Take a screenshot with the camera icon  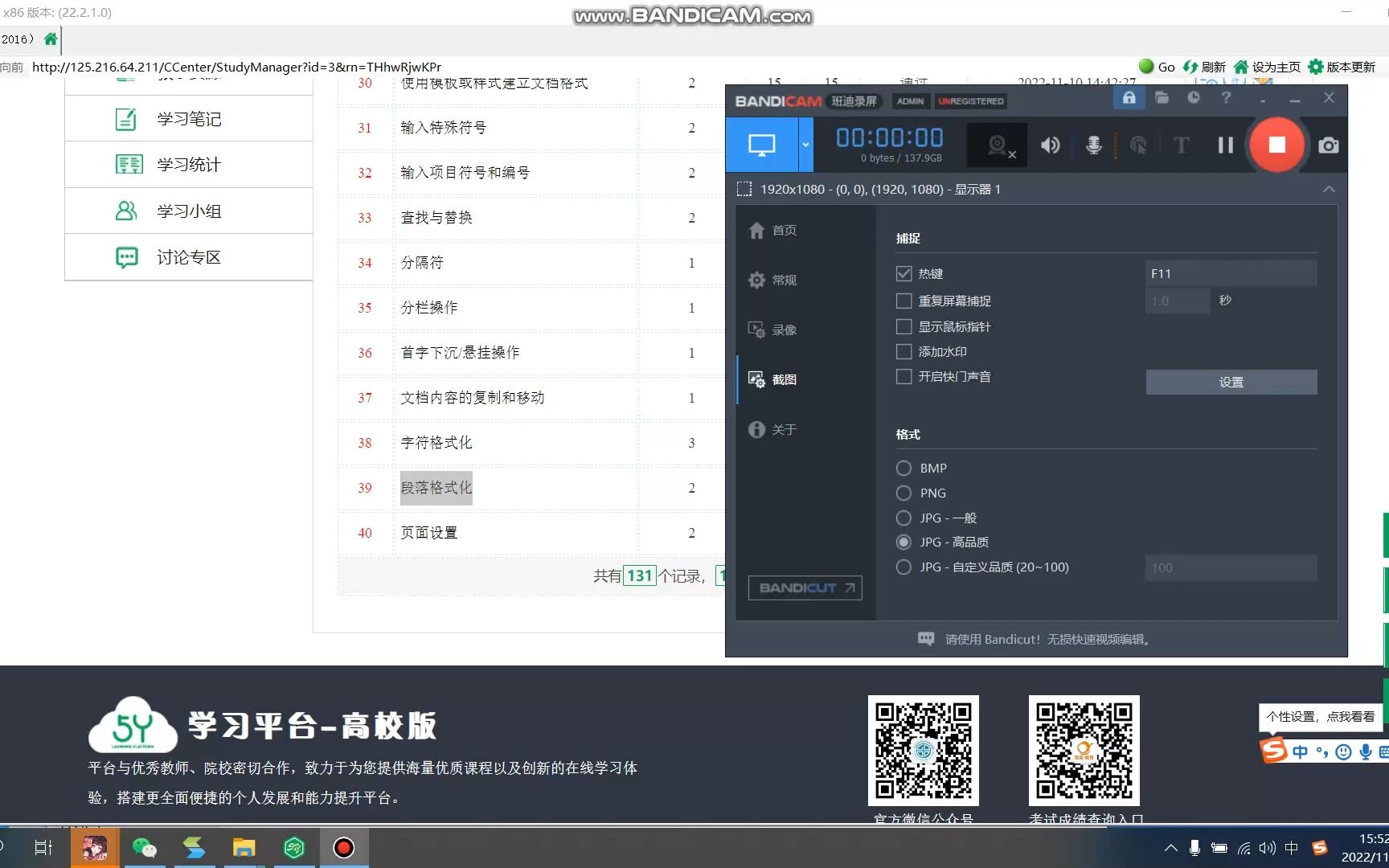point(1328,145)
